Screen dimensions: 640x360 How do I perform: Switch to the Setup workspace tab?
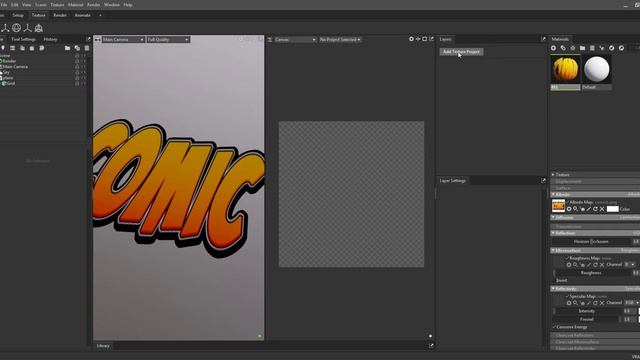pos(18,15)
